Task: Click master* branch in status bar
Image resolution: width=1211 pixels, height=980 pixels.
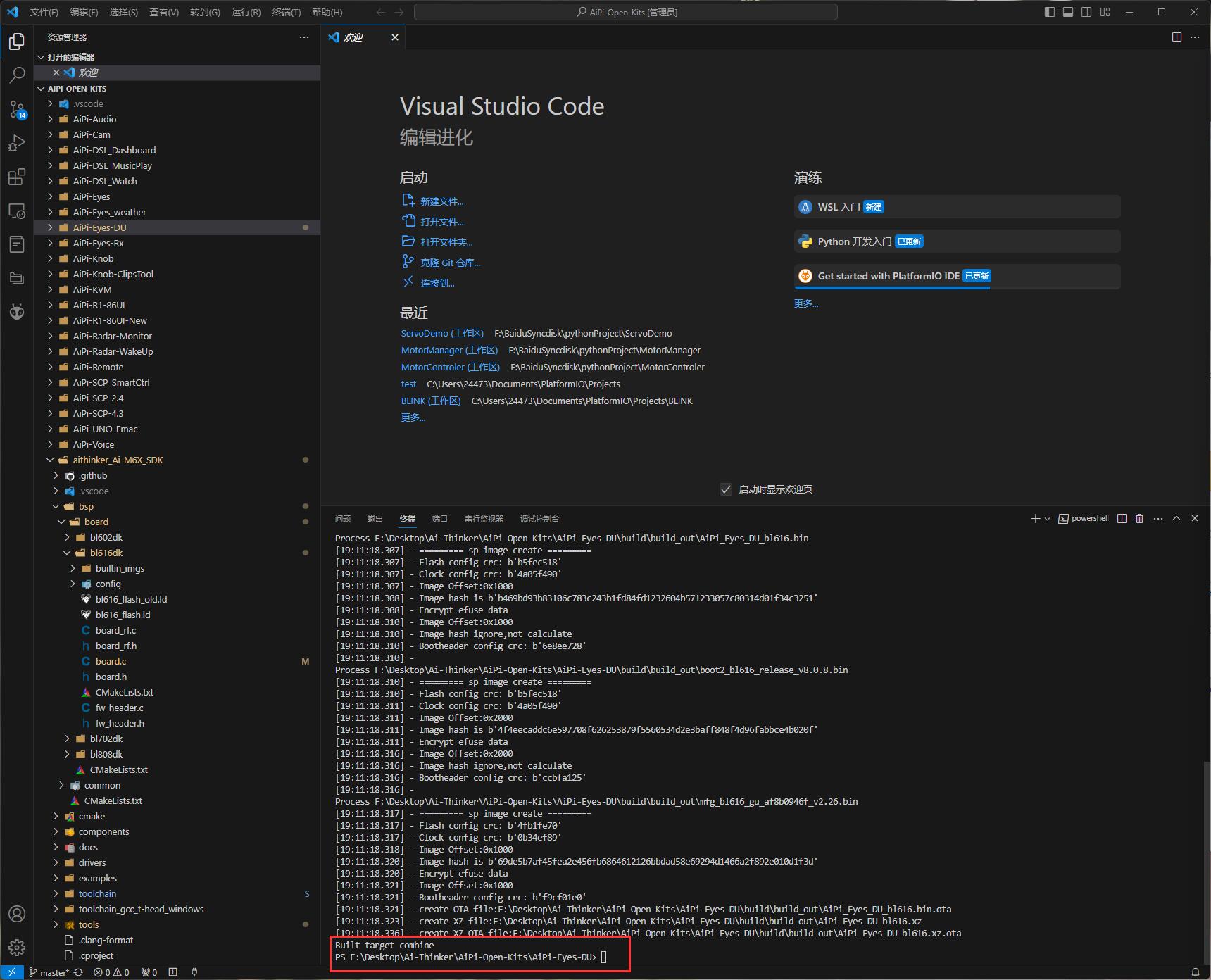Action: [49, 972]
